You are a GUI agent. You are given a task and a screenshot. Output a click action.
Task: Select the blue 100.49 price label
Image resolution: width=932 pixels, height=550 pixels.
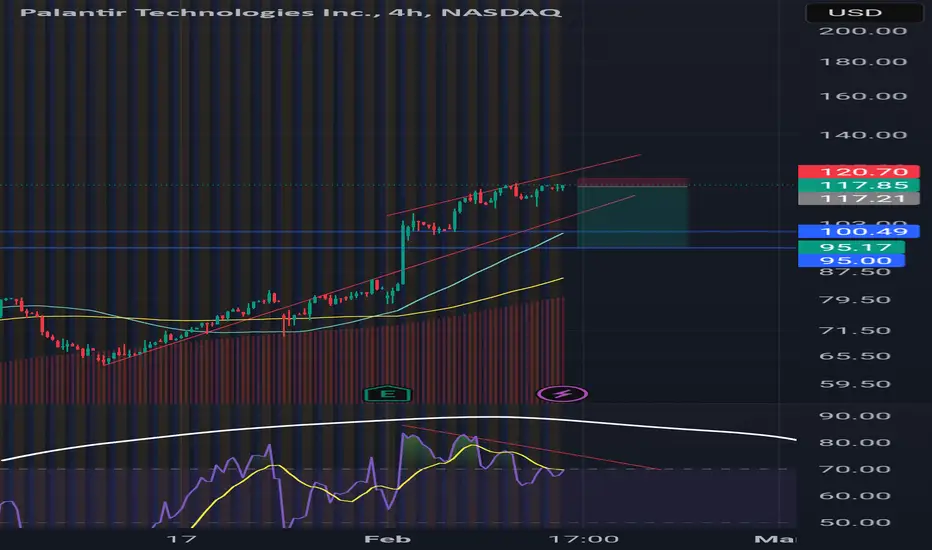(858, 231)
